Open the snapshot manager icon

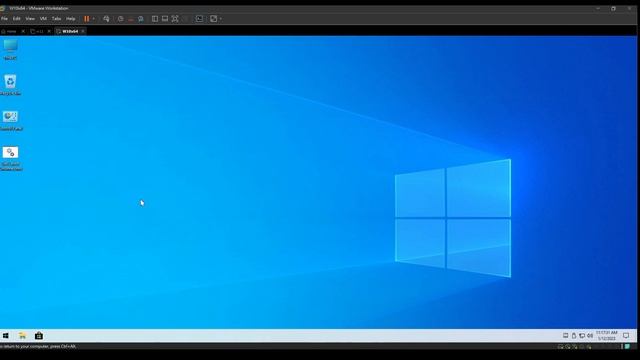141,19
